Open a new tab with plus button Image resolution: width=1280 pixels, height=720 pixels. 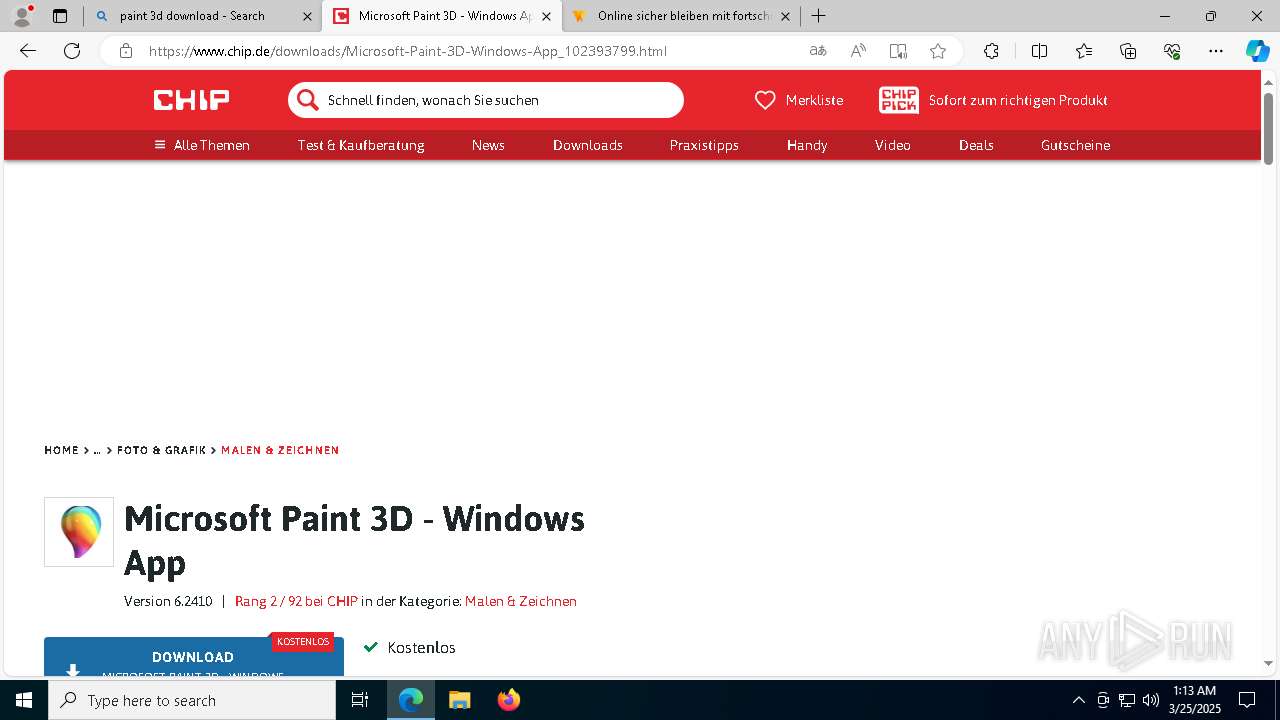(x=818, y=16)
